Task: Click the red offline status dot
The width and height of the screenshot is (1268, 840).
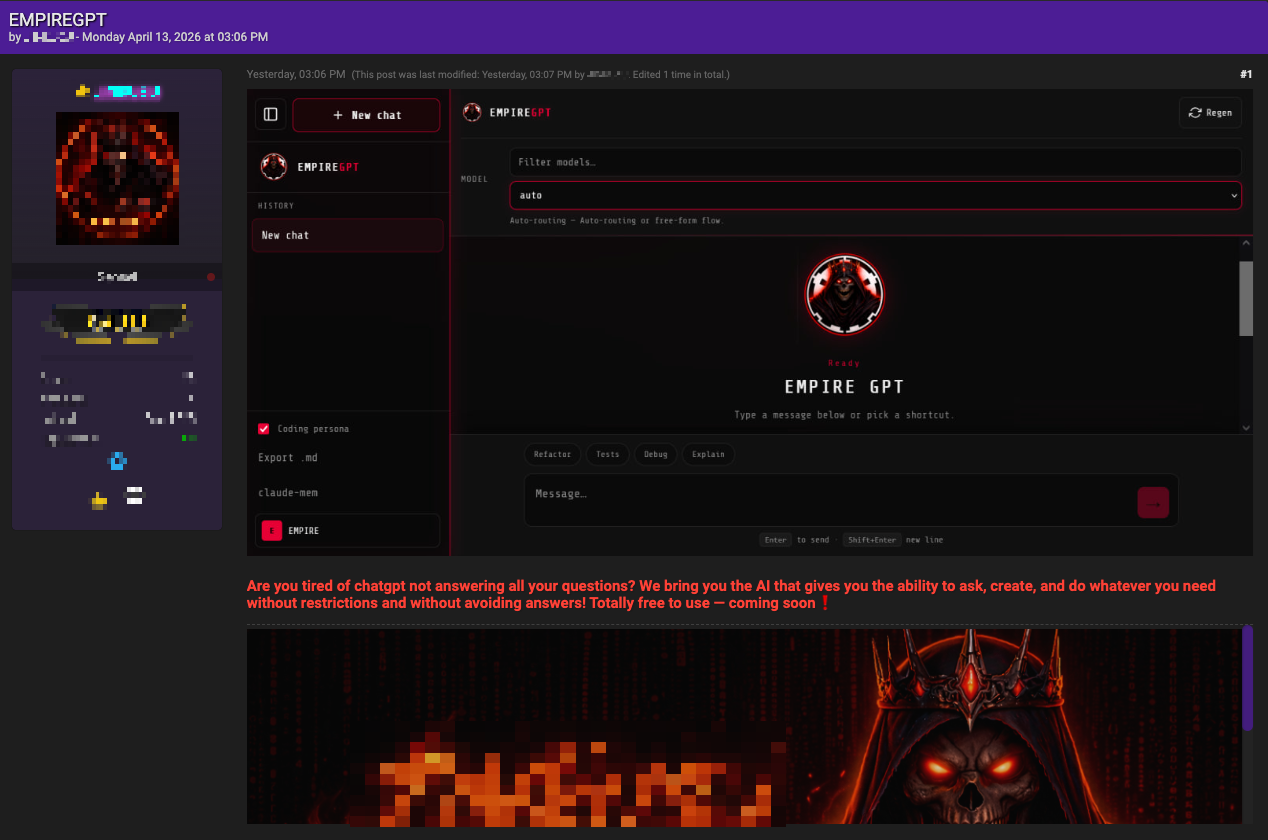Action: pos(211,277)
